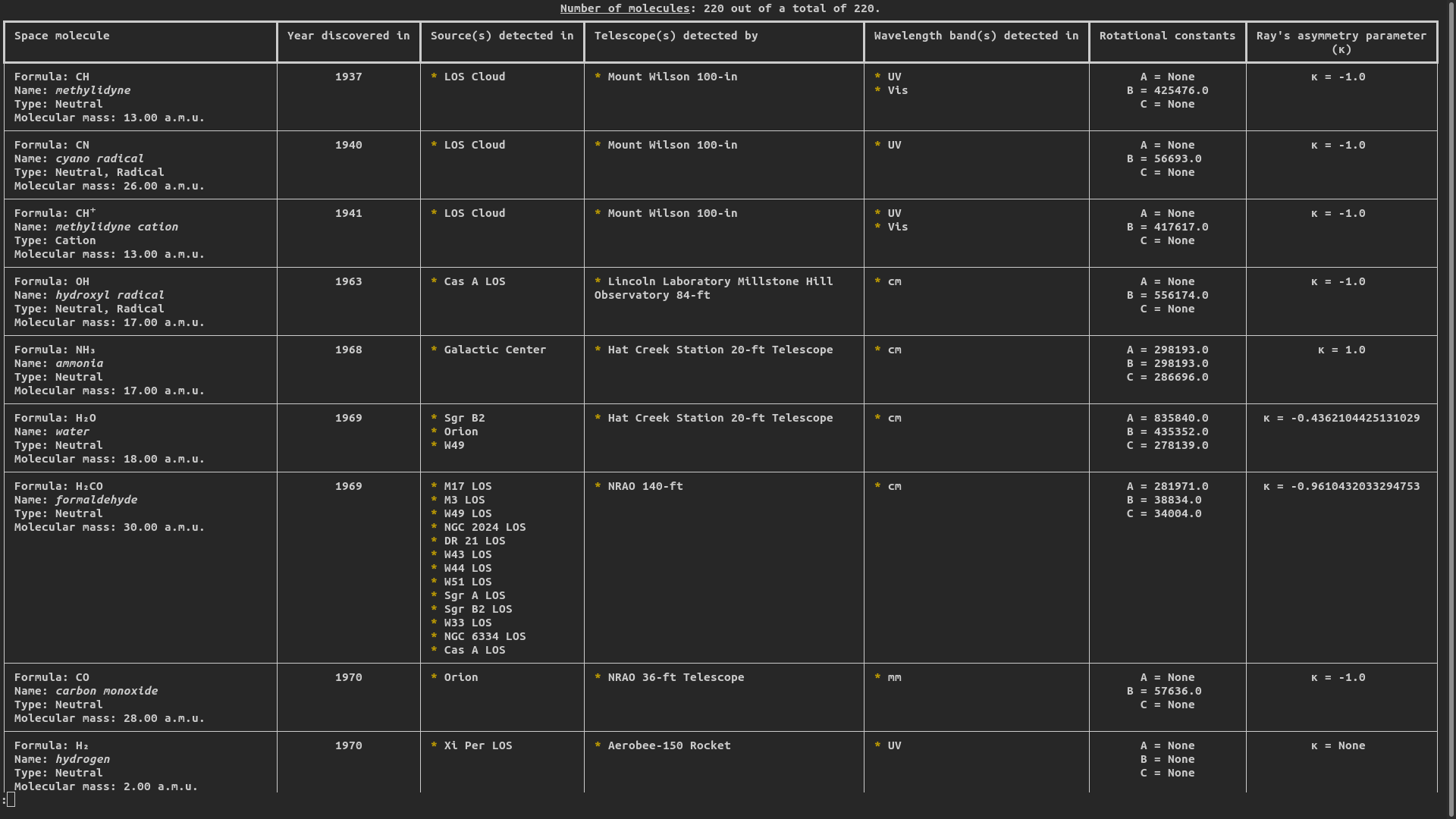This screenshot has width=1456, height=819.
Task: Click the name 'cyano radical'
Action: point(99,158)
